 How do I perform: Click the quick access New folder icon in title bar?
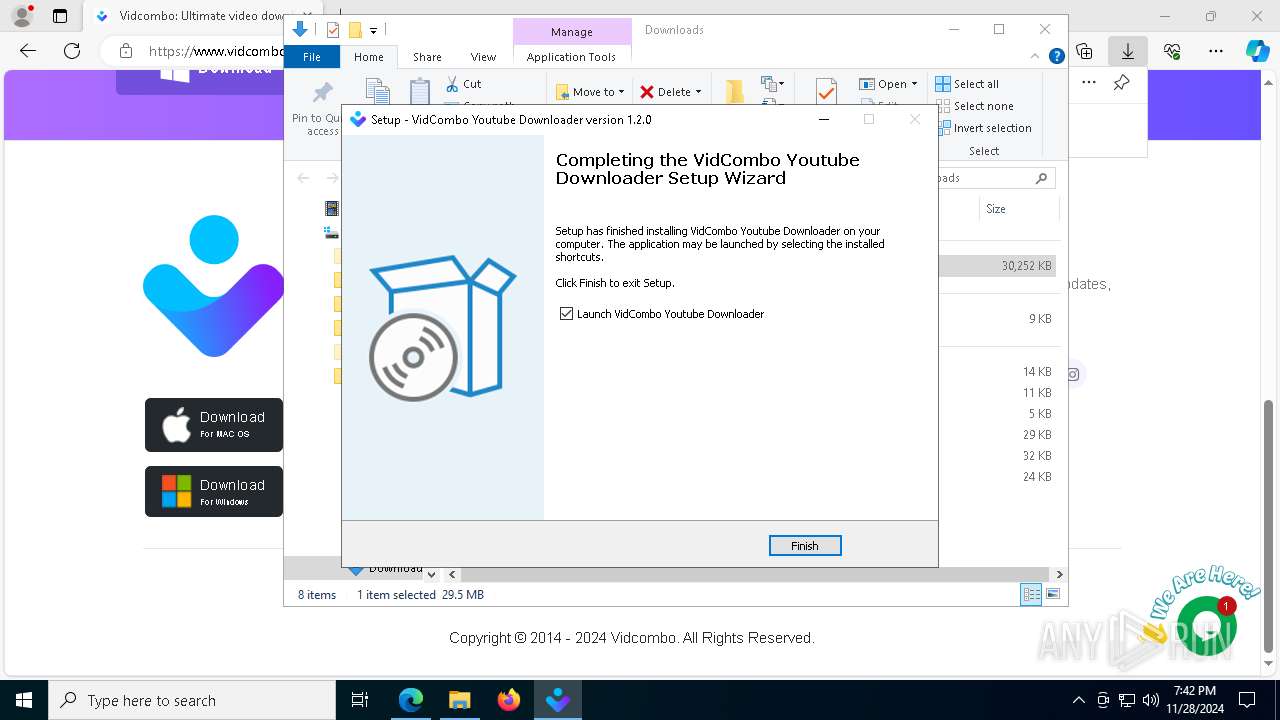[x=355, y=30]
